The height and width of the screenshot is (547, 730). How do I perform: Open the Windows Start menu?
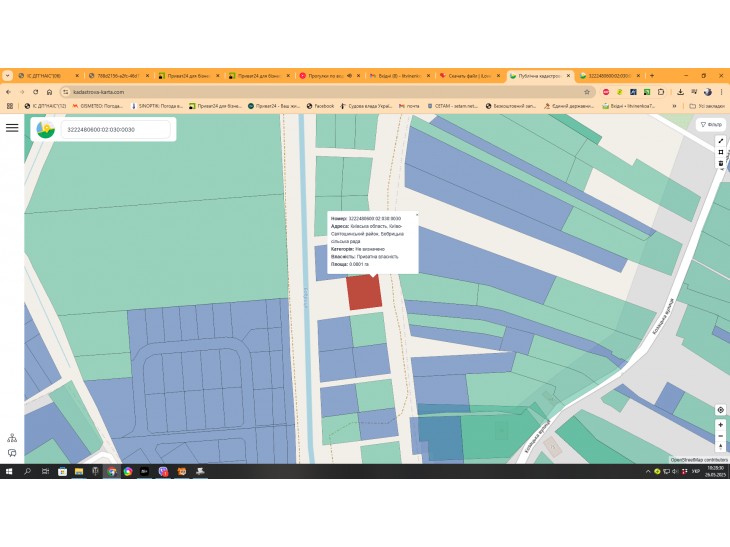tap(8, 472)
